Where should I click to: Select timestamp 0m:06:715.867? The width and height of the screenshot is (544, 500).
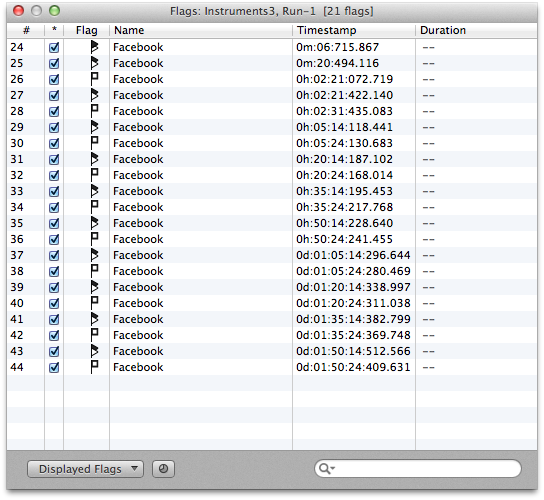337,47
